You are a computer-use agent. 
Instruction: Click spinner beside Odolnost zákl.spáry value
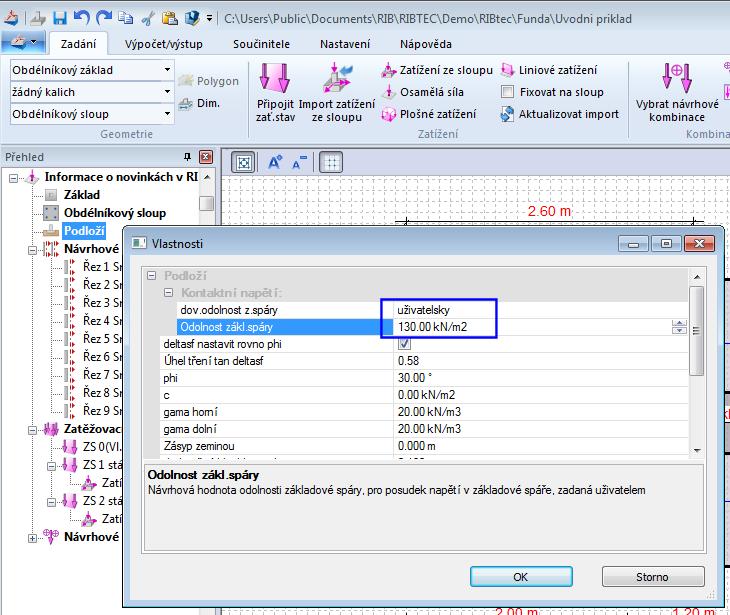(679, 327)
